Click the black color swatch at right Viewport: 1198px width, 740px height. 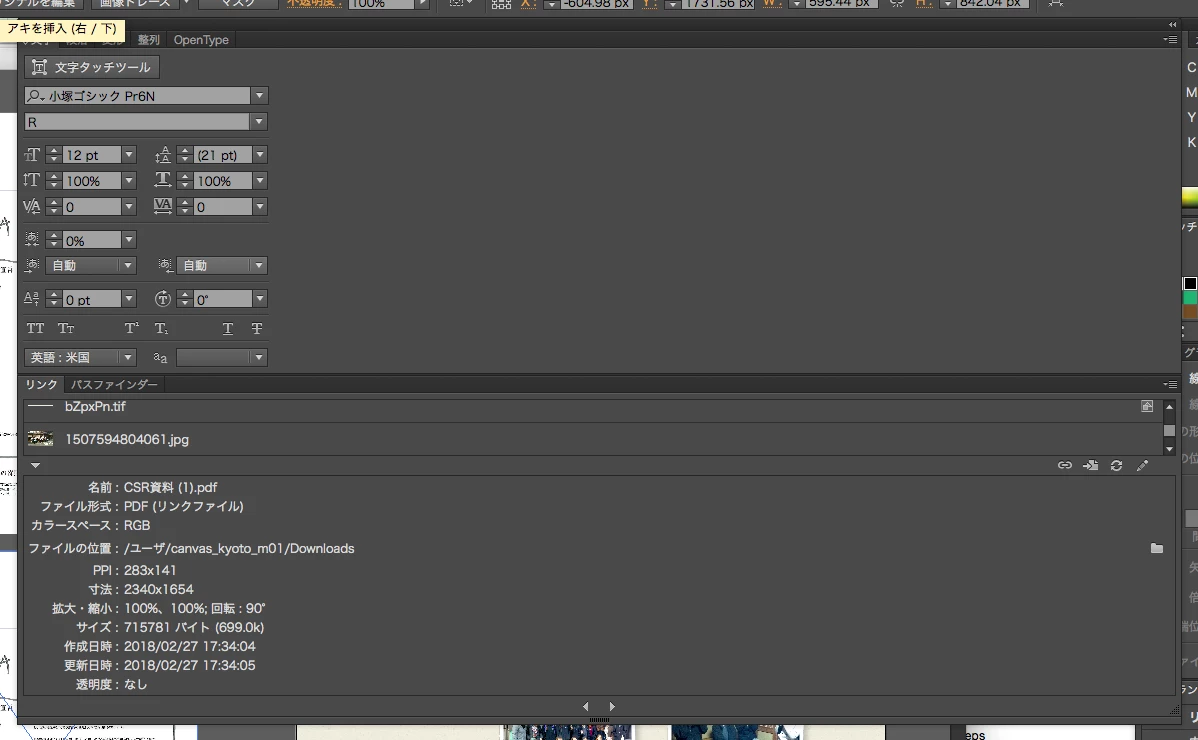pyautogui.click(x=1190, y=283)
